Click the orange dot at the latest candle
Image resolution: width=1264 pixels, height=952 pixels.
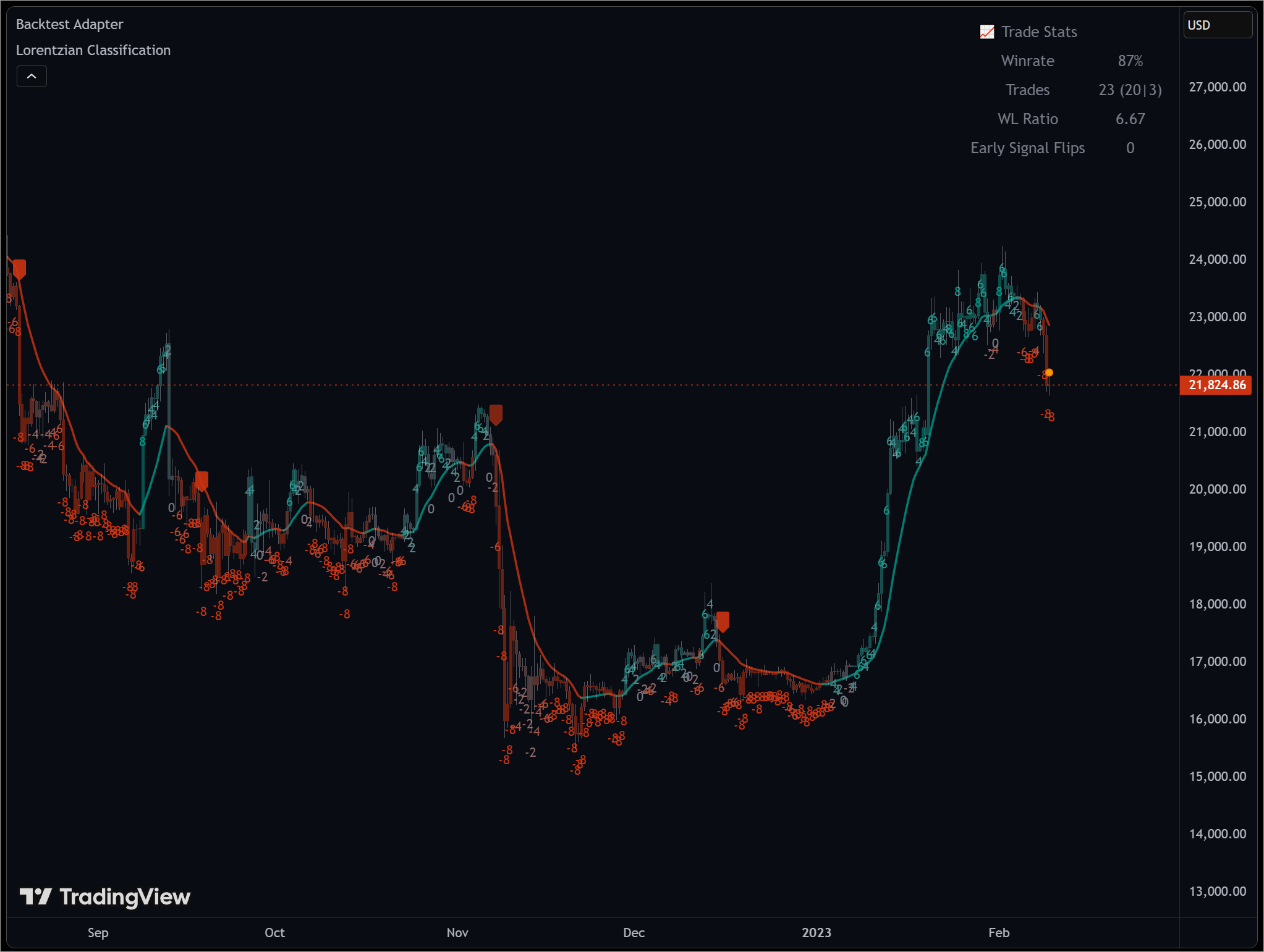[x=1049, y=372]
